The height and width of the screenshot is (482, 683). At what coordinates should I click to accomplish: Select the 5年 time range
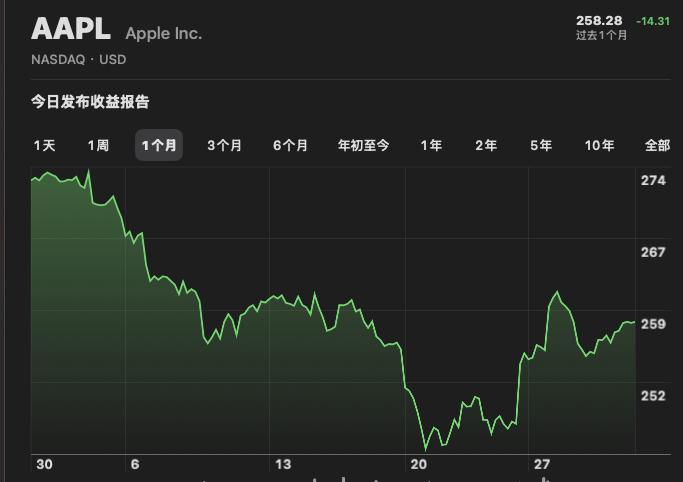tap(541, 146)
